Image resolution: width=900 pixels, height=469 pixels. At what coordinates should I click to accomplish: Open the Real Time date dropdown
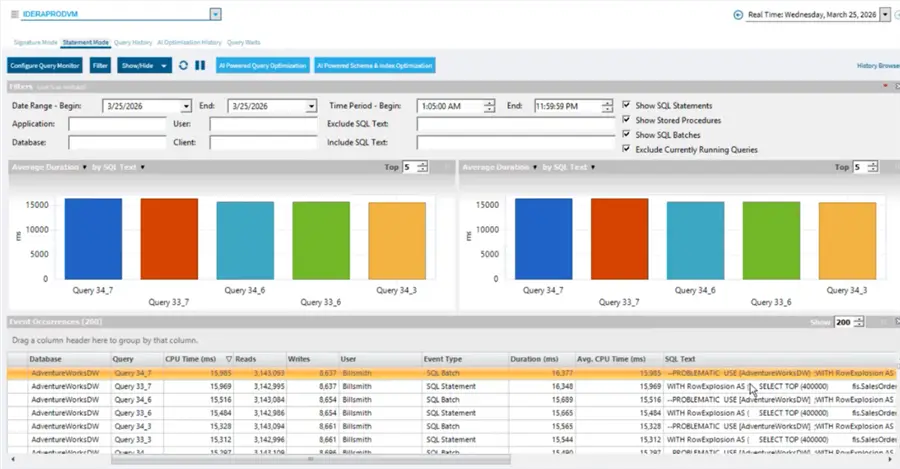click(x=885, y=15)
